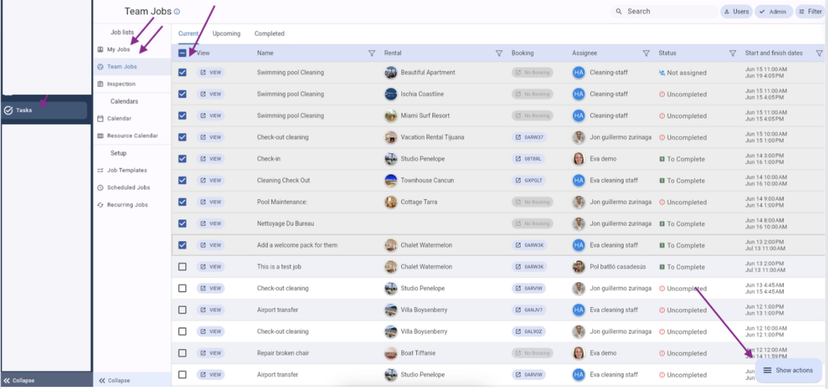Image resolution: width=828 pixels, height=389 pixels.
Task: Click the Show actions button
Action: tap(788, 370)
